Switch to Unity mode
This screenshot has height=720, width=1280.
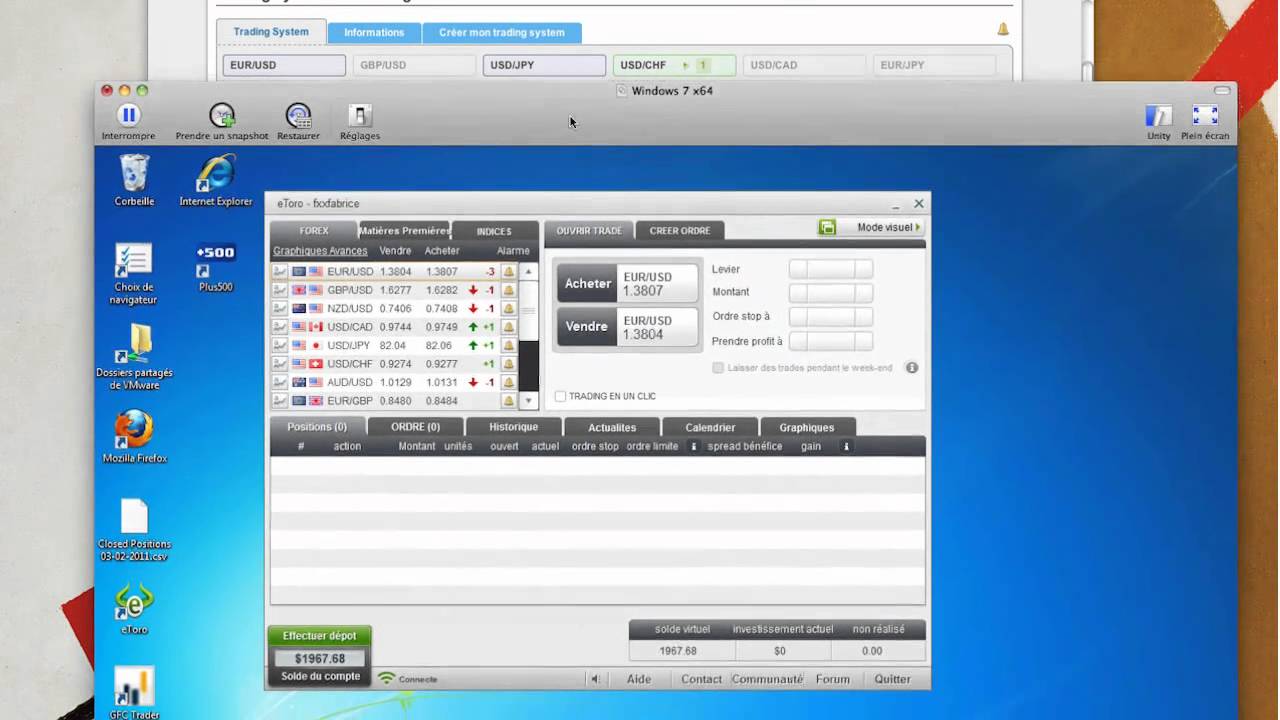click(1158, 115)
